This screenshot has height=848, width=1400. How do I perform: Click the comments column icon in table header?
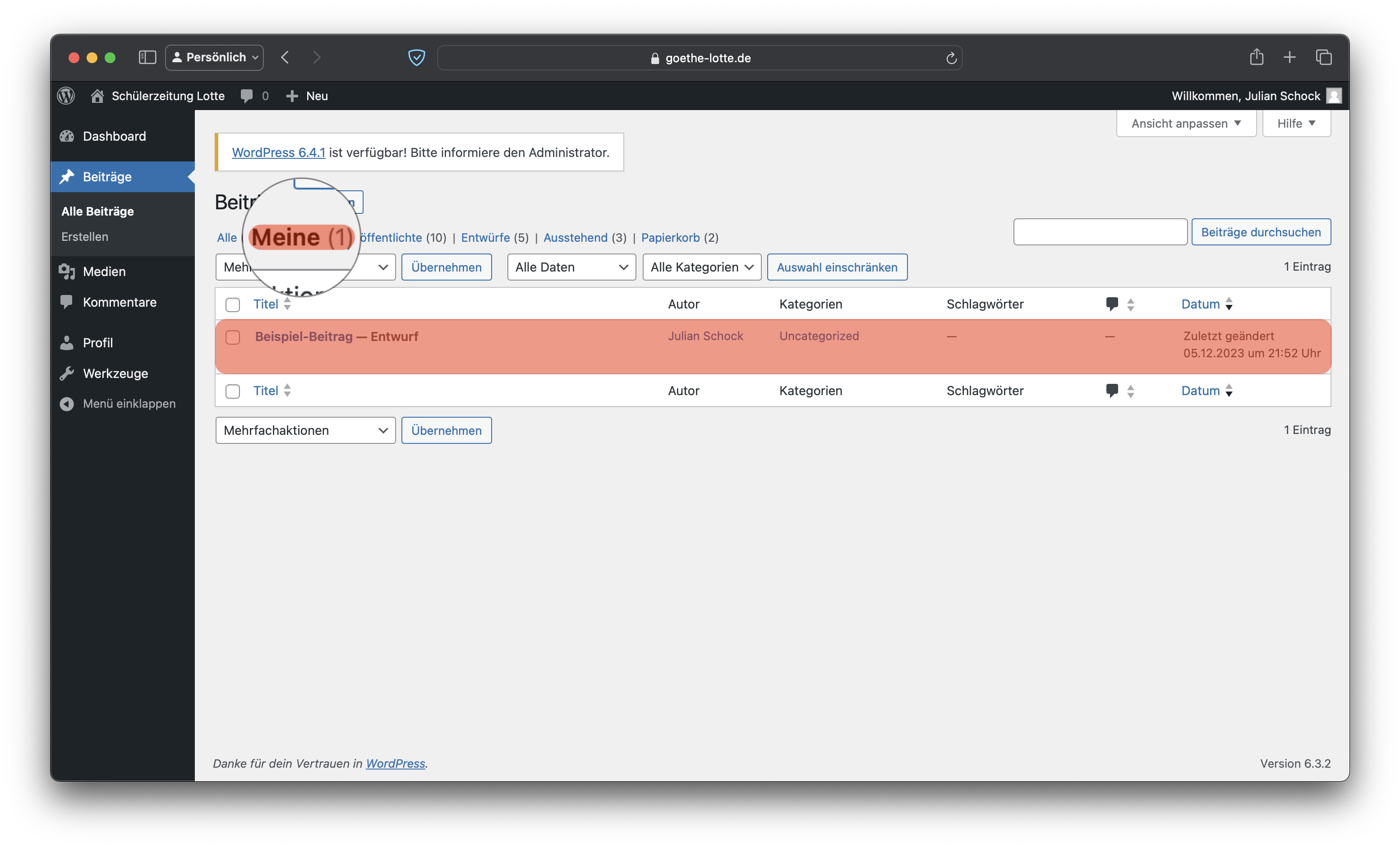click(1112, 304)
